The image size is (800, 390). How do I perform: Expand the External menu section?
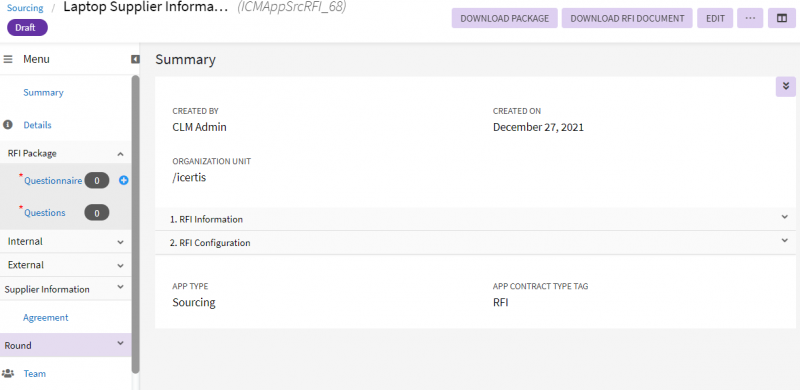pyautogui.click(x=120, y=265)
